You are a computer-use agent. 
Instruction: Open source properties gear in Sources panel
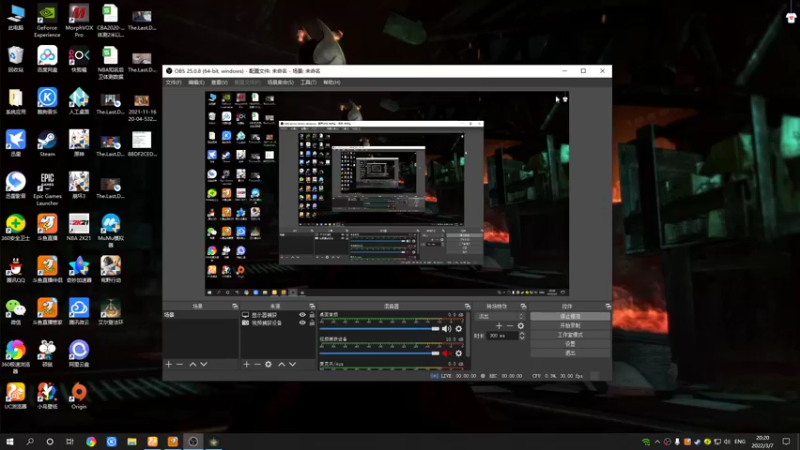(268, 364)
